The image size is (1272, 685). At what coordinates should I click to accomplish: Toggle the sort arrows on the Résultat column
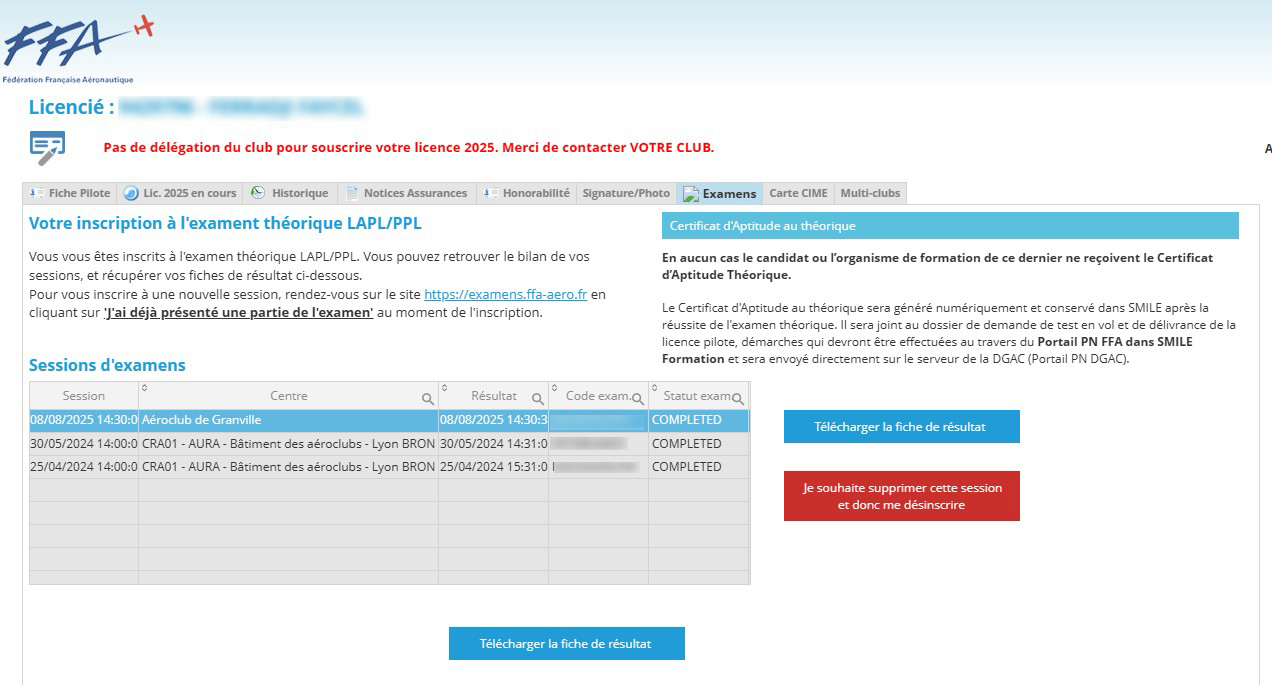tap(444, 387)
